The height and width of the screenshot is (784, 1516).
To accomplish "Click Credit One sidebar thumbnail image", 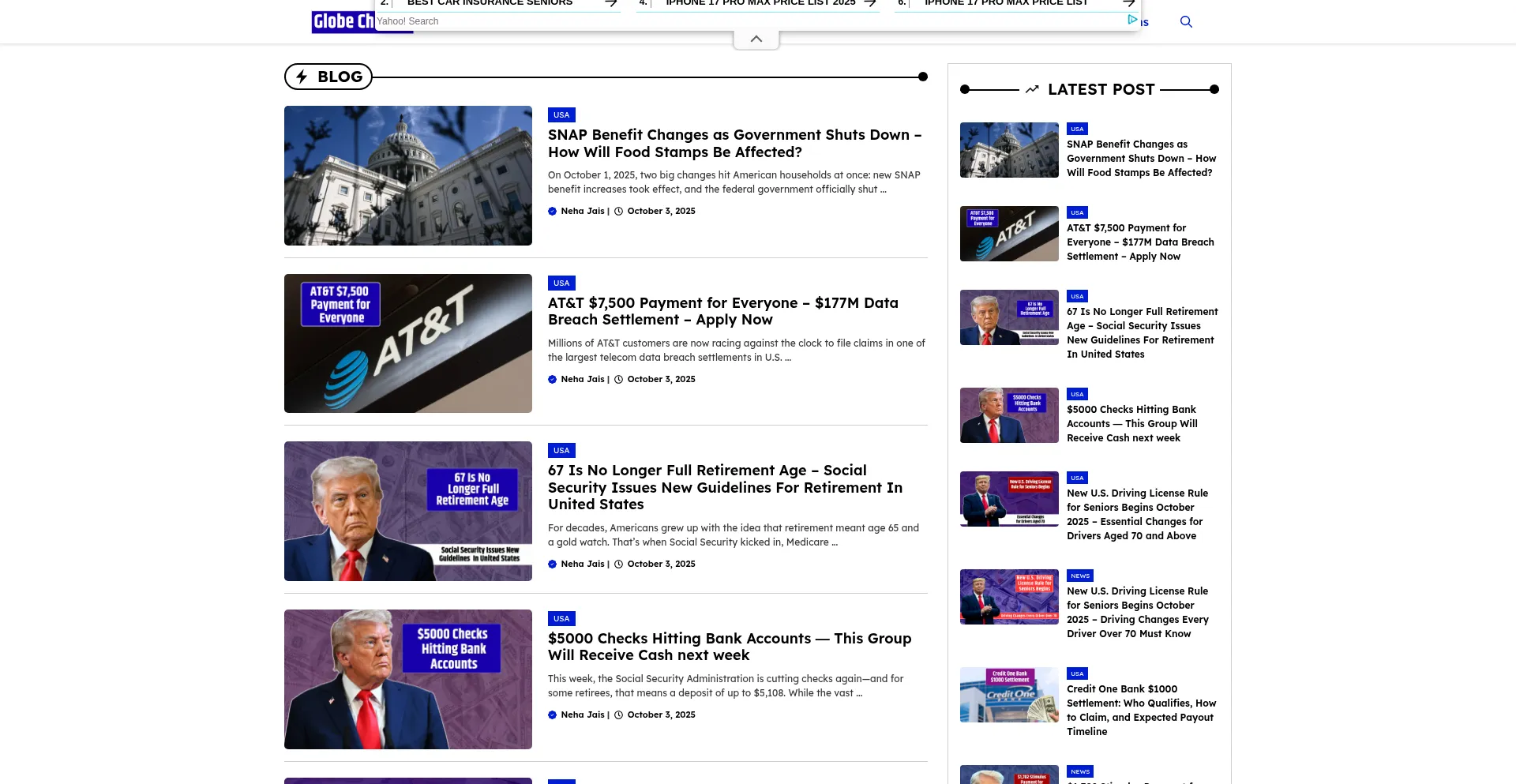I will pyautogui.click(x=1009, y=695).
